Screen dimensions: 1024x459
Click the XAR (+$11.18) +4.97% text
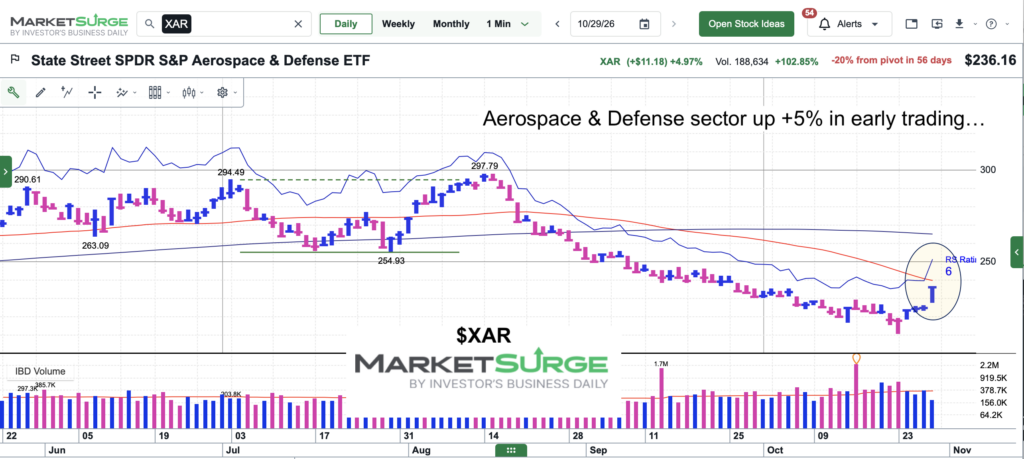coord(651,61)
